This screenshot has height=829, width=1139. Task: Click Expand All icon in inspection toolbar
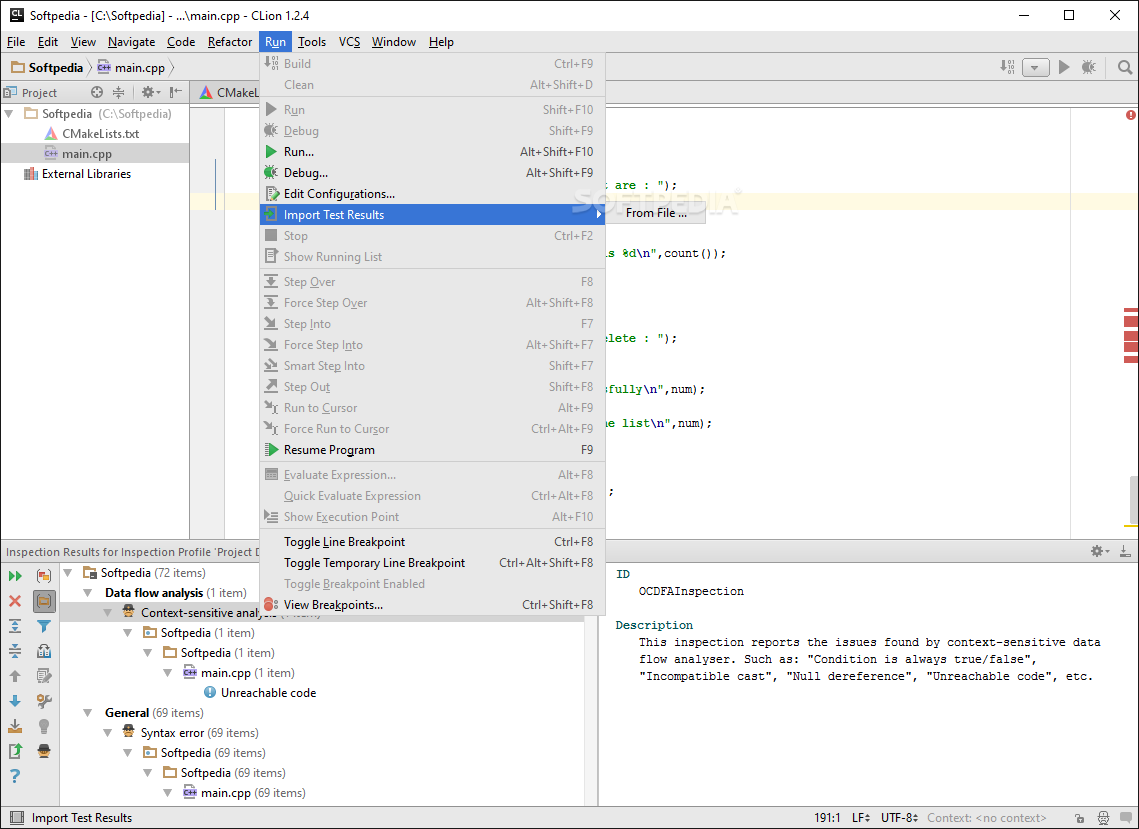click(15, 626)
